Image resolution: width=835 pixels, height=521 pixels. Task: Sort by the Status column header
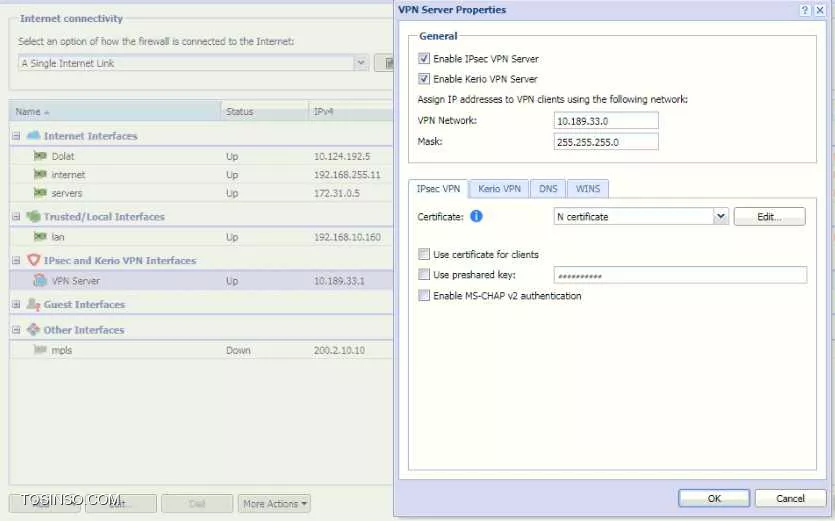click(265, 111)
